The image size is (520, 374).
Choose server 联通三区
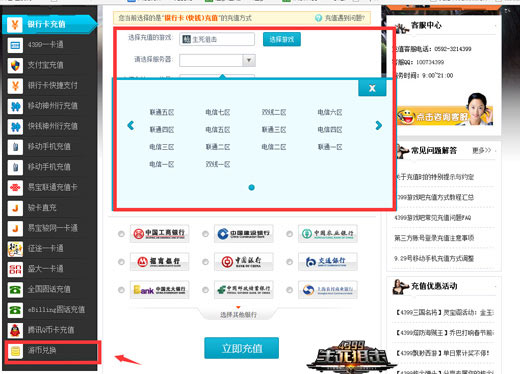click(x=274, y=130)
